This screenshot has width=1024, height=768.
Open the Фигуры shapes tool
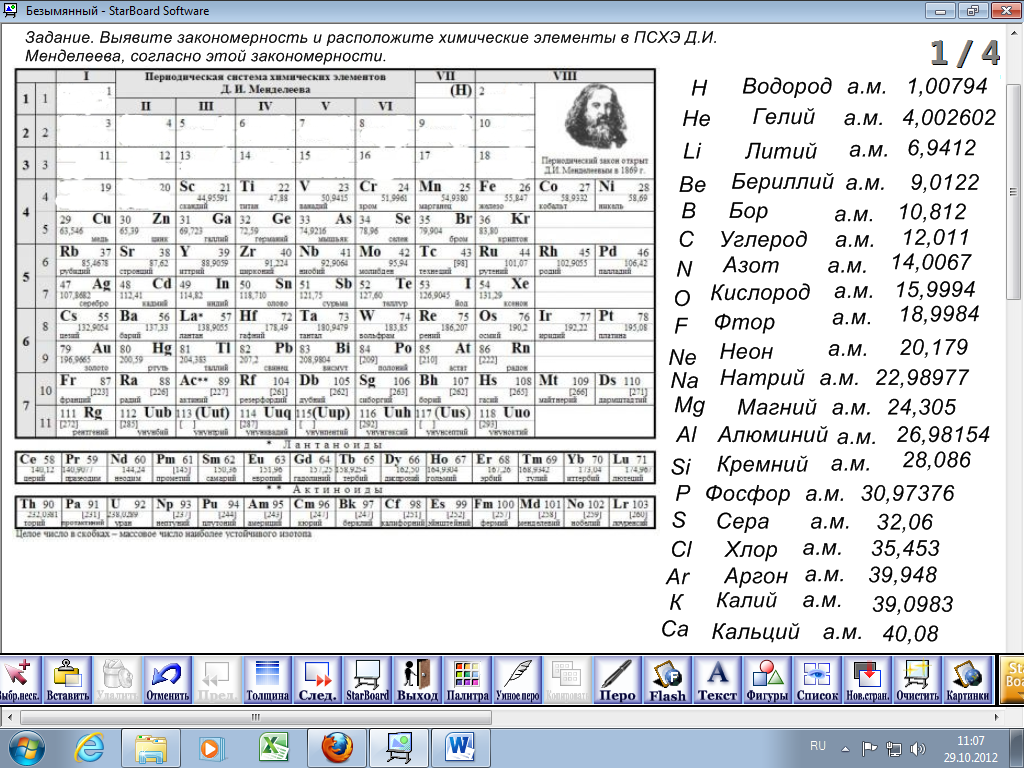[x=767, y=680]
